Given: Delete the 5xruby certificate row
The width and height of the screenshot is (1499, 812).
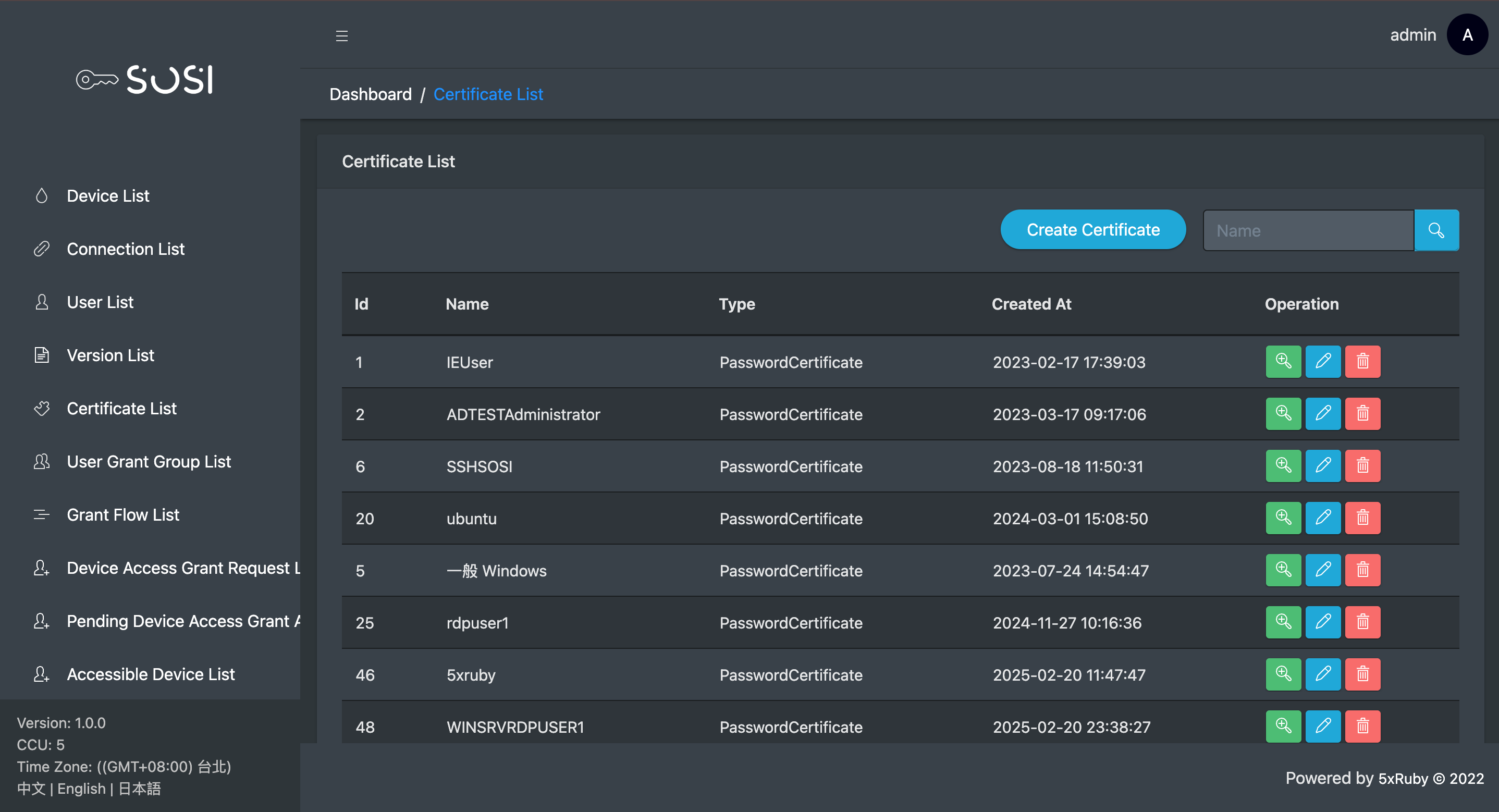Looking at the screenshot, I should pos(1362,674).
